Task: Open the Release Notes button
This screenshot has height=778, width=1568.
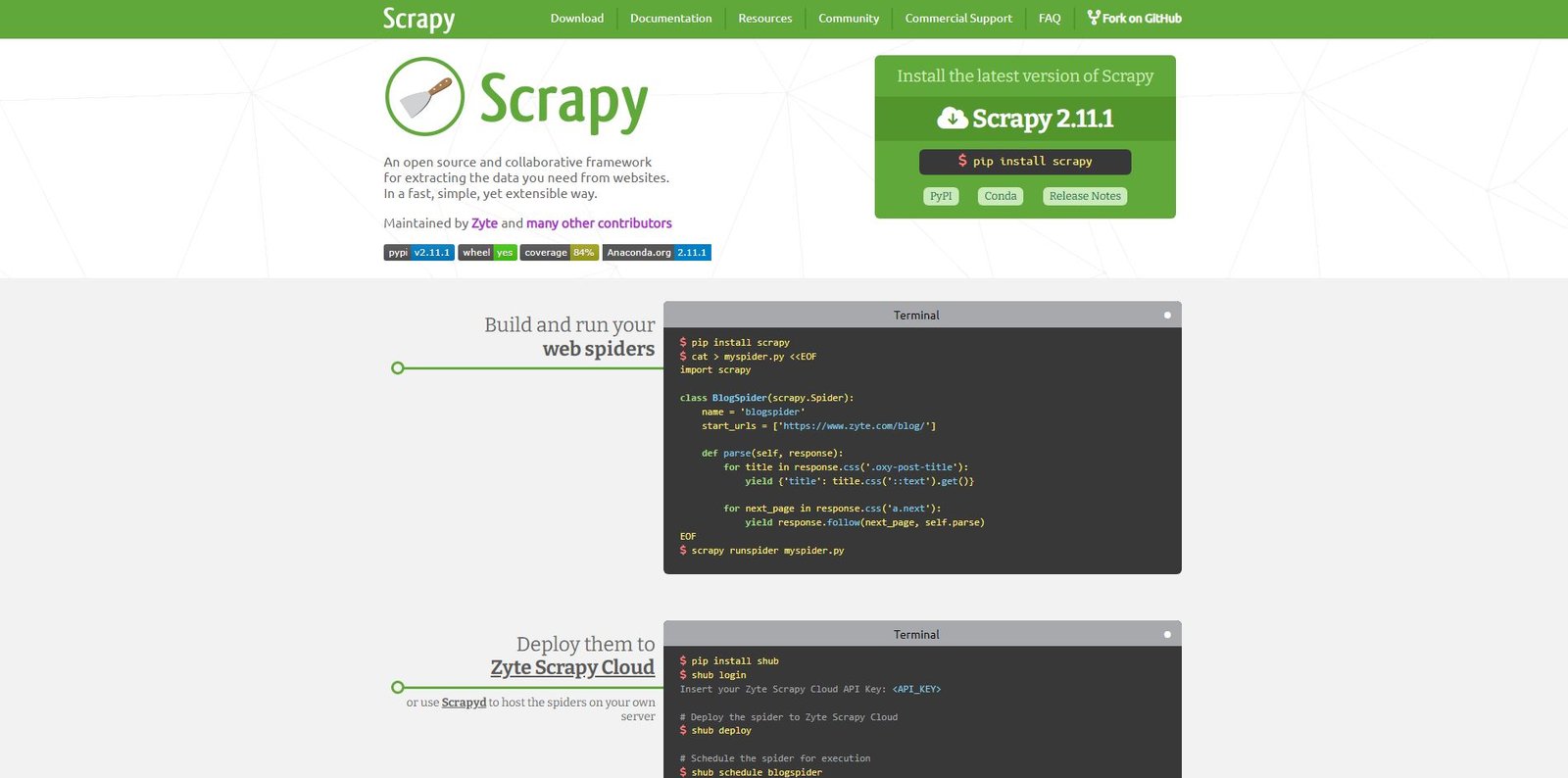Action: tap(1085, 196)
